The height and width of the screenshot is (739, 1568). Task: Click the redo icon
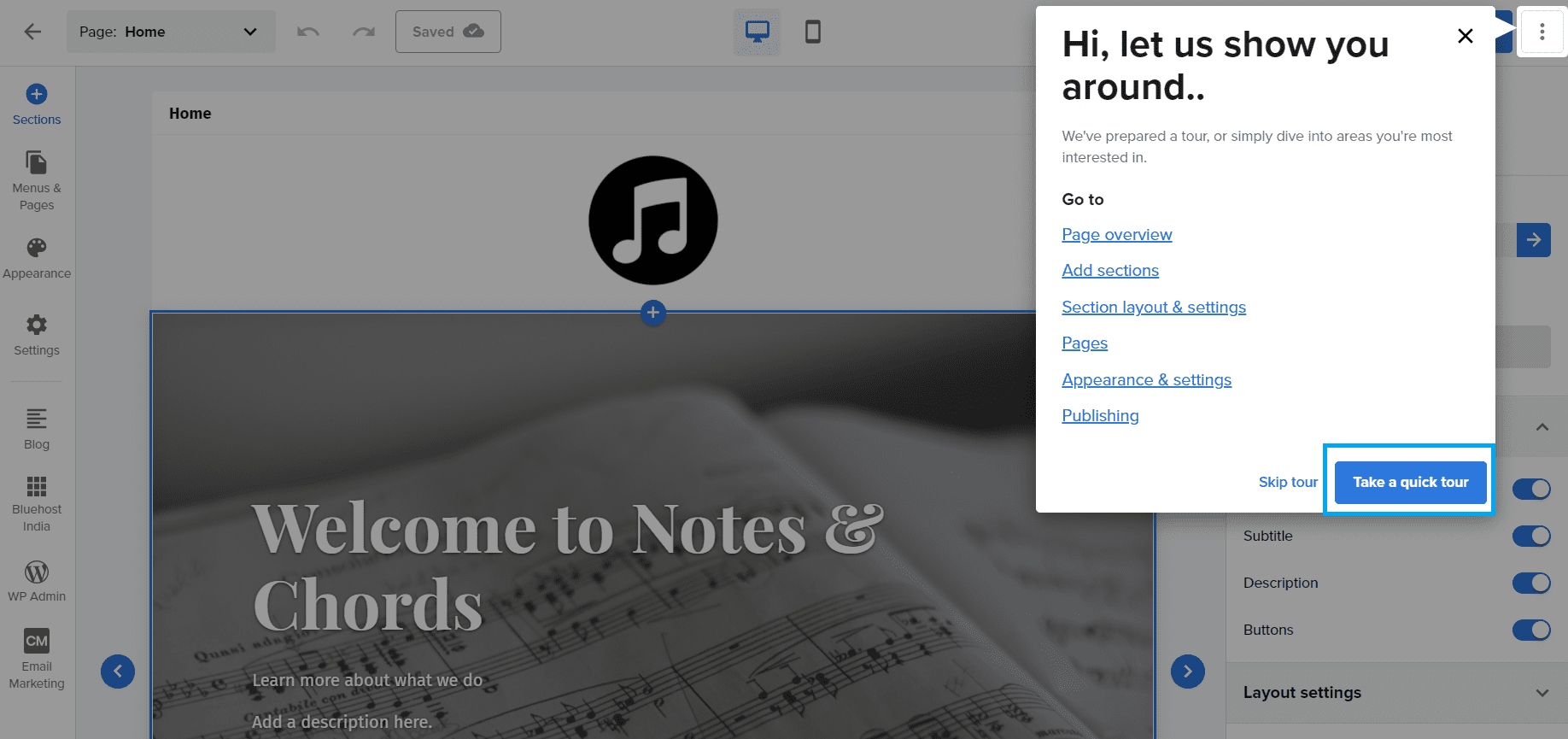[364, 32]
